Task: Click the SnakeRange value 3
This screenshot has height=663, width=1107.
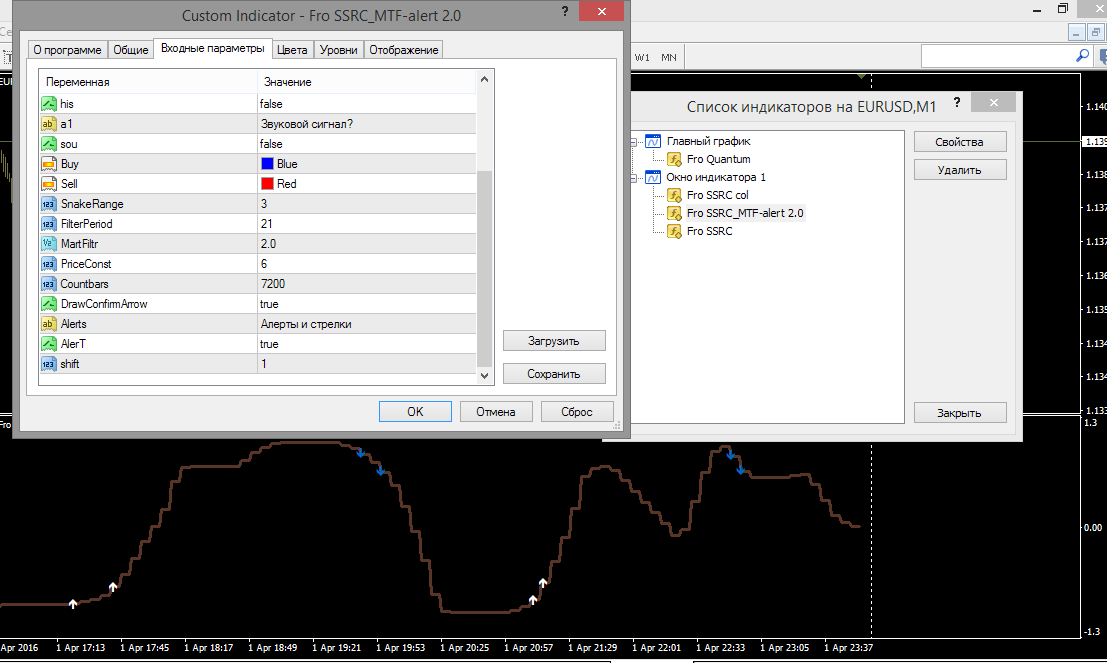Action: (366, 204)
